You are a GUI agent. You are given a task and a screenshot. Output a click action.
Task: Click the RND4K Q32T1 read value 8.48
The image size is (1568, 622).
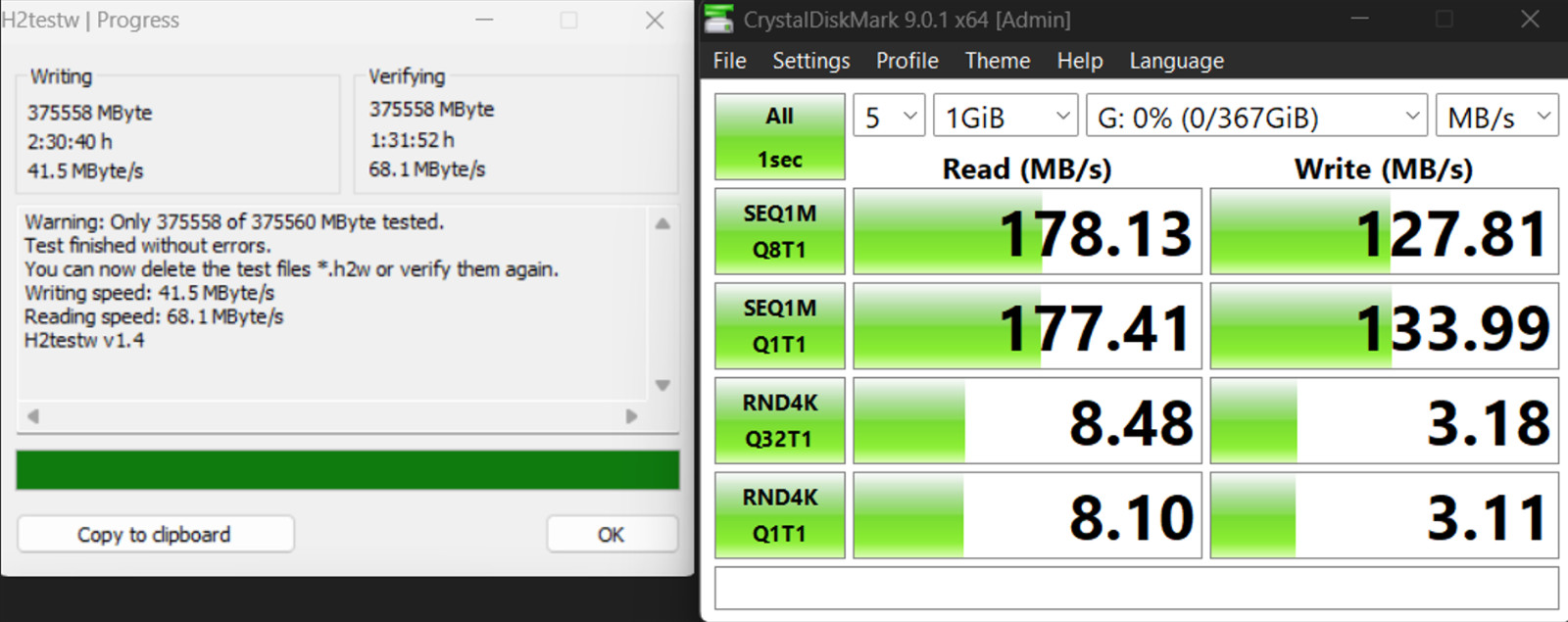(x=1131, y=423)
